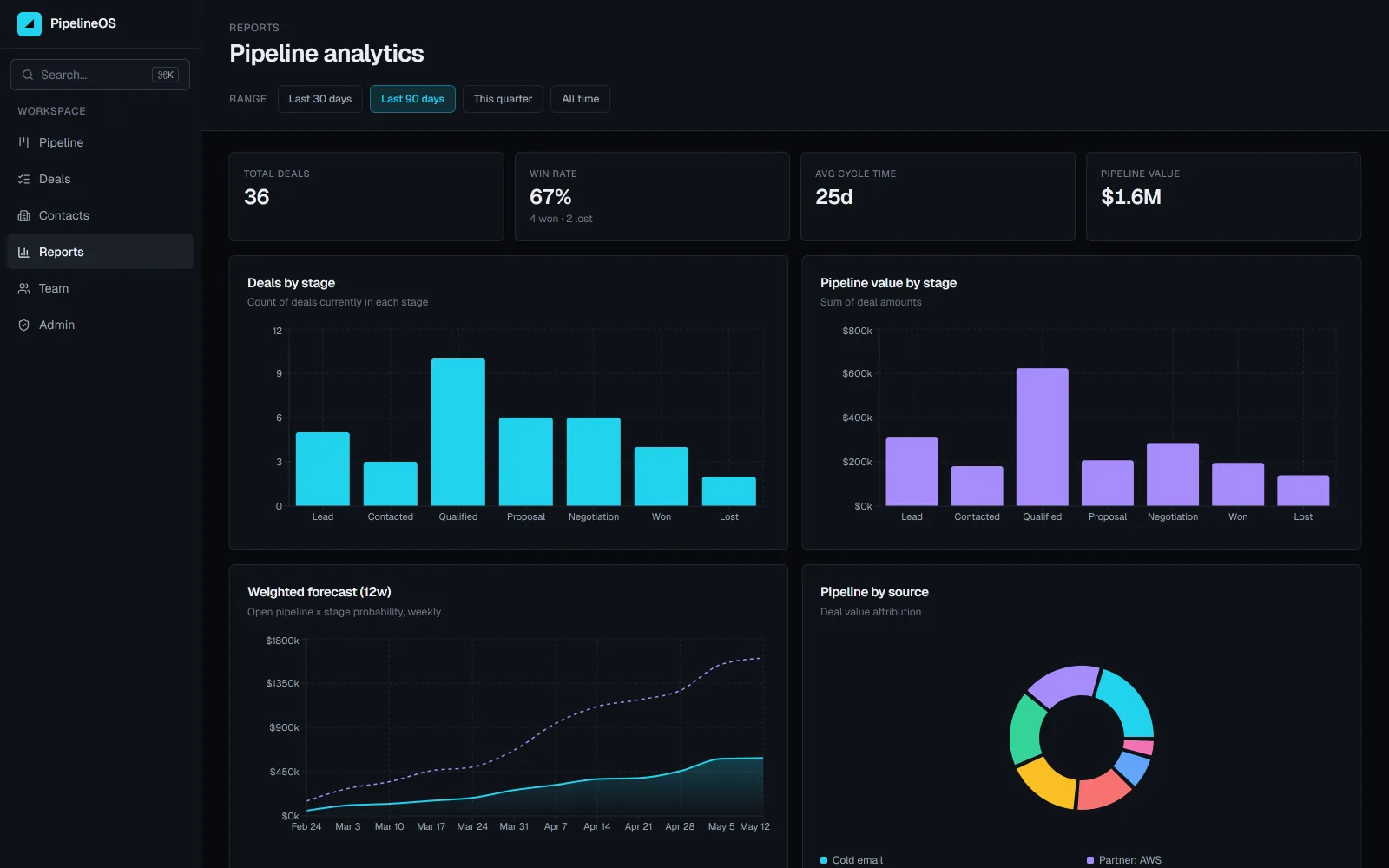The width and height of the screenshot is (1389, 868).
Task: Click the Partner: AWS legend entry
Action: (x=1124, y=860)
